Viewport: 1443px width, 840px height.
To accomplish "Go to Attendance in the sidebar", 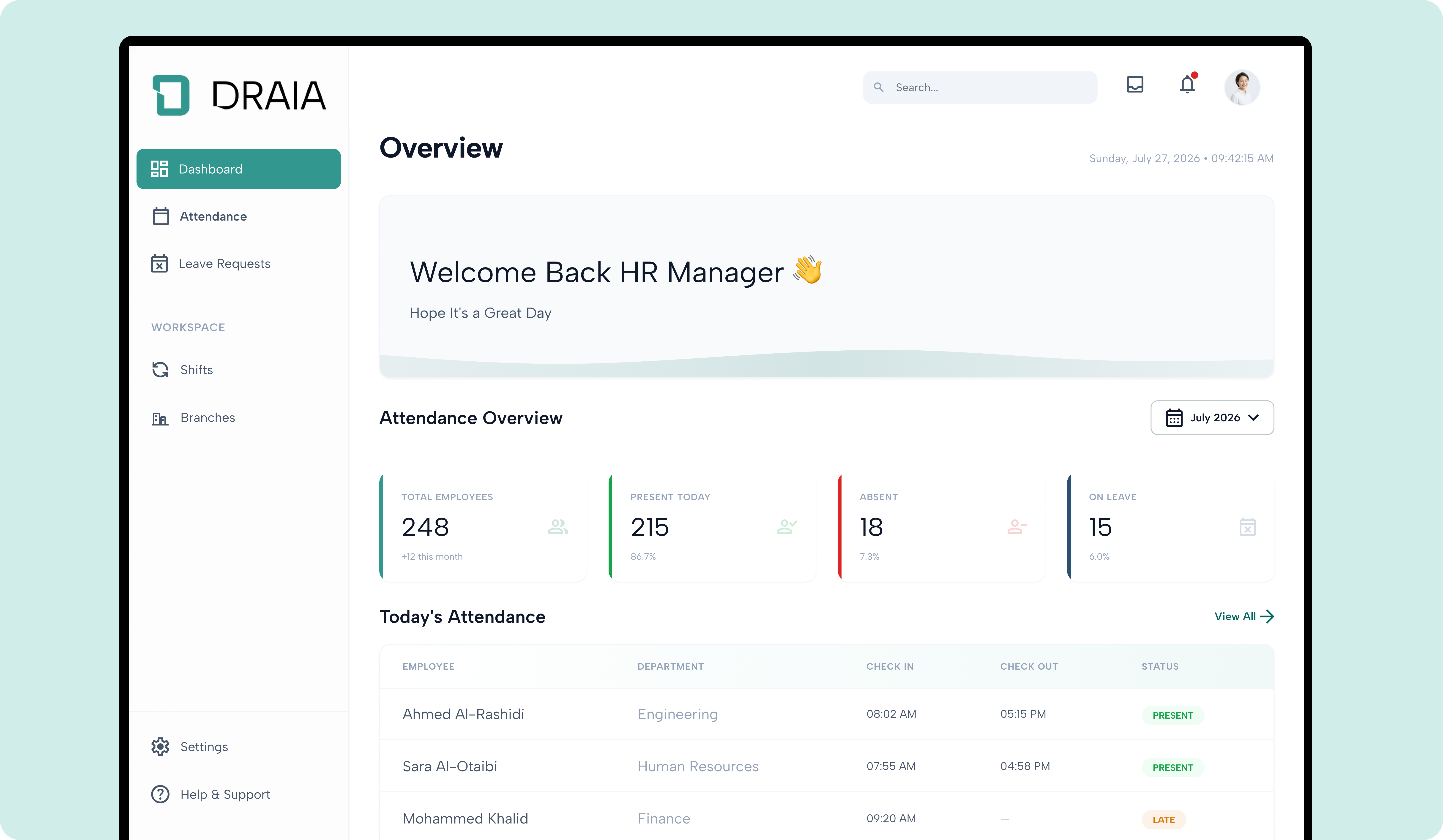I will (238, 216).
